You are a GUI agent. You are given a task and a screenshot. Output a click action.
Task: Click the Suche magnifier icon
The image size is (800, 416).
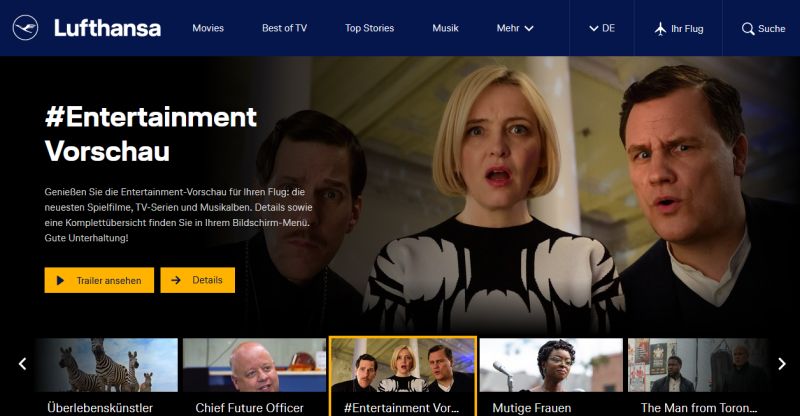748,29
